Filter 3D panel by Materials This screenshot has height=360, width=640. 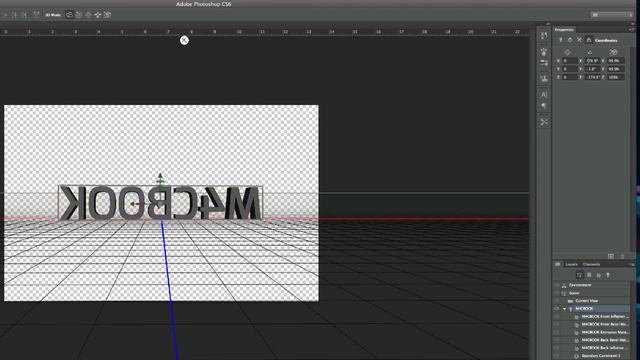(x=598, y=275)
